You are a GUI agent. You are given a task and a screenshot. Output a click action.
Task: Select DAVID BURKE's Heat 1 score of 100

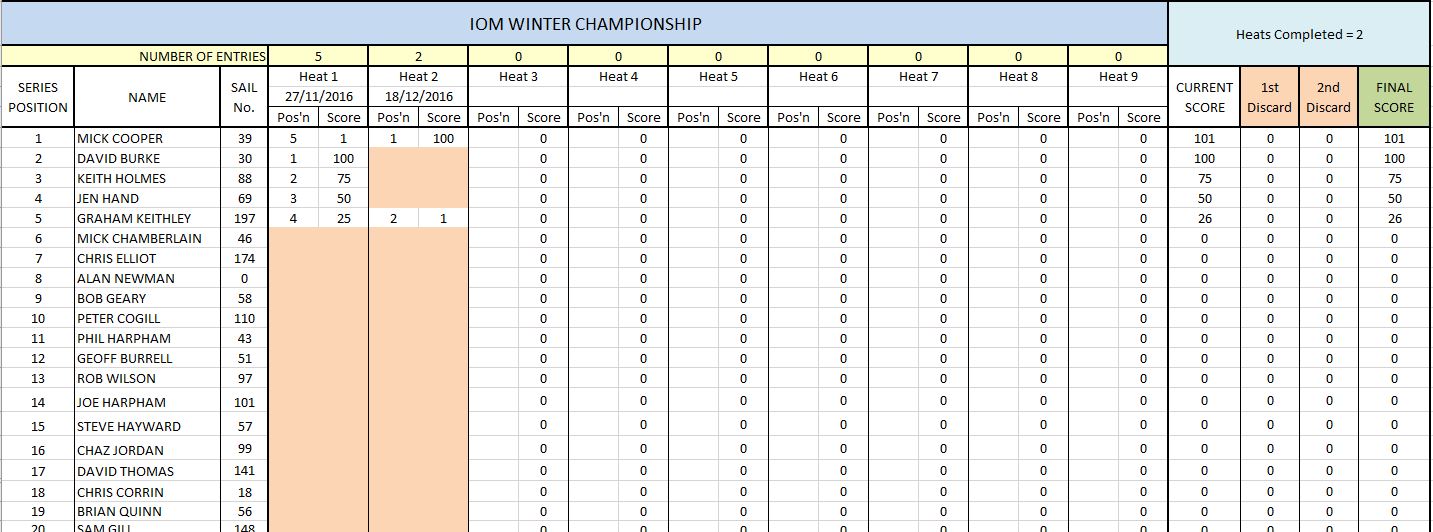tap(343, 158)
